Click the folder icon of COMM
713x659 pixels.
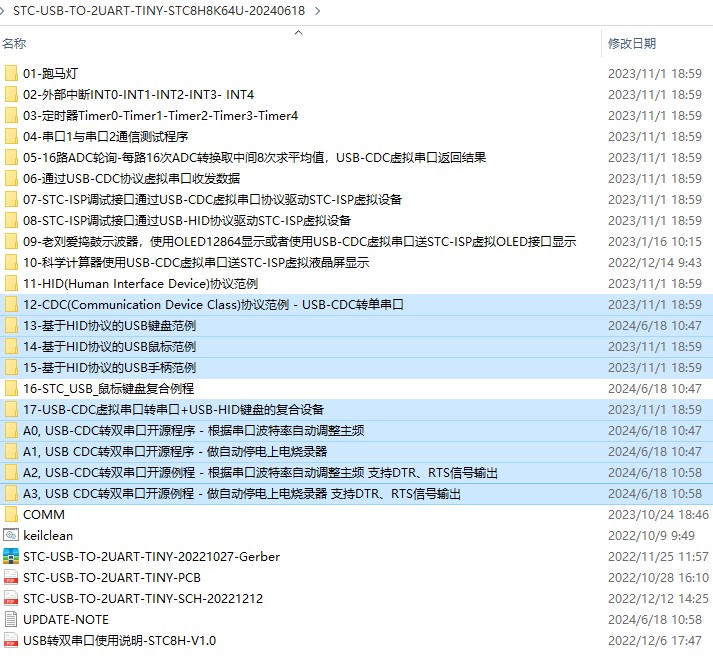click(x=11, y=514)
